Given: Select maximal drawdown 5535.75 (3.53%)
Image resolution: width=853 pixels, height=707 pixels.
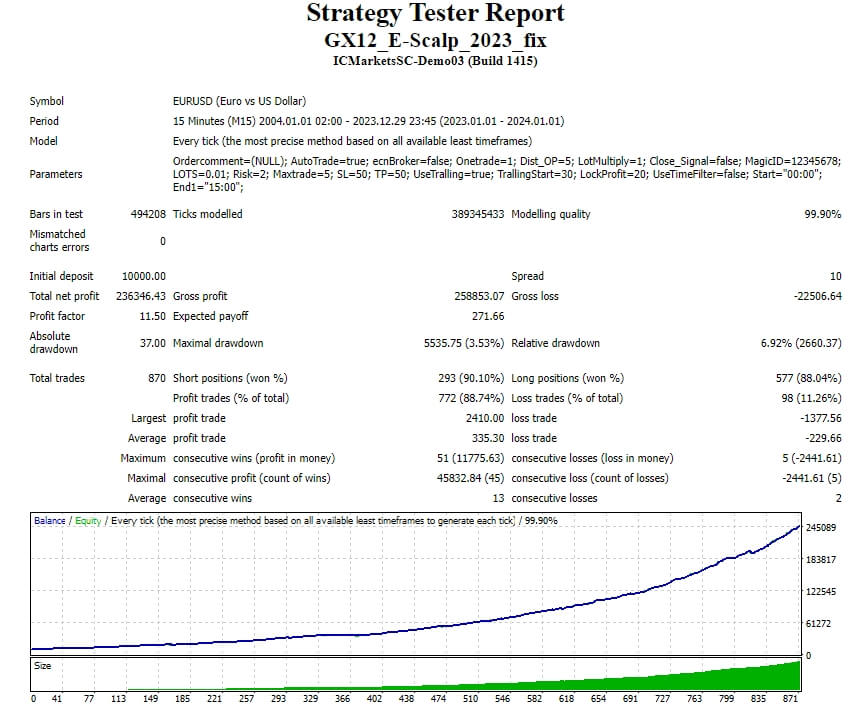Looking at the screenshot, I should pyautogui.click(x=464, y=343).
